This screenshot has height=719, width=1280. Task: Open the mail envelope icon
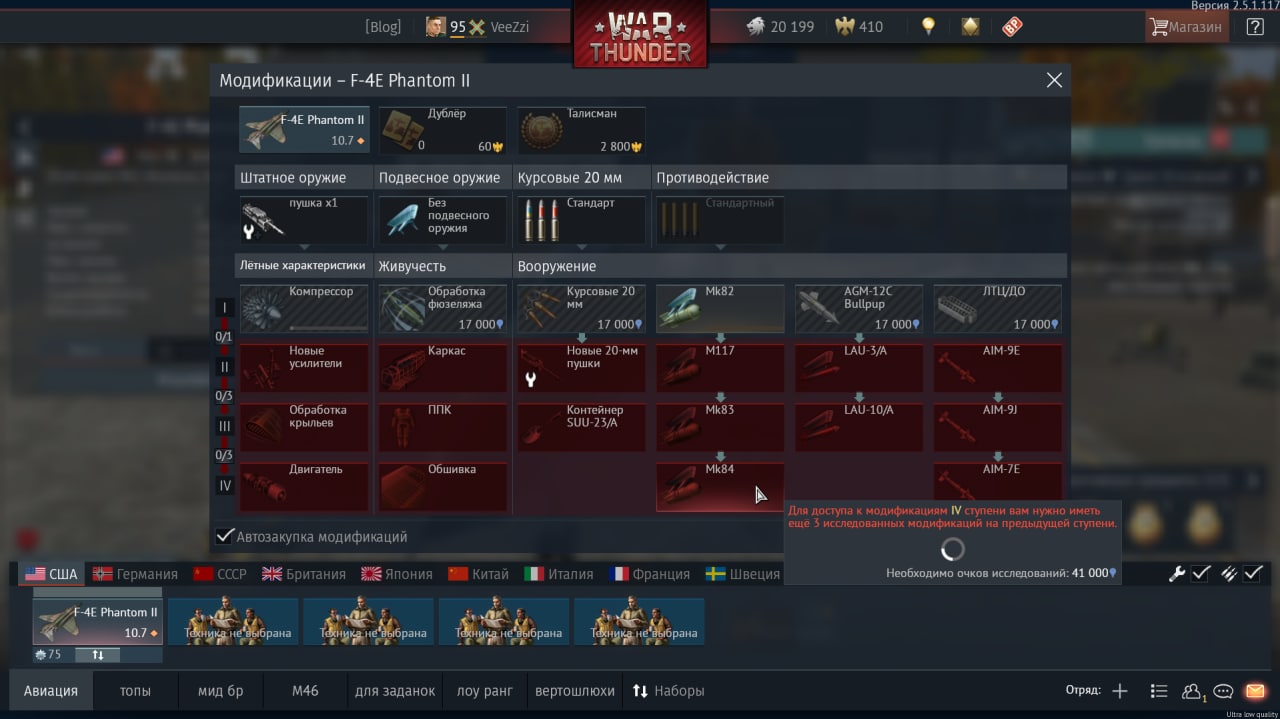tap(1255, 691)
